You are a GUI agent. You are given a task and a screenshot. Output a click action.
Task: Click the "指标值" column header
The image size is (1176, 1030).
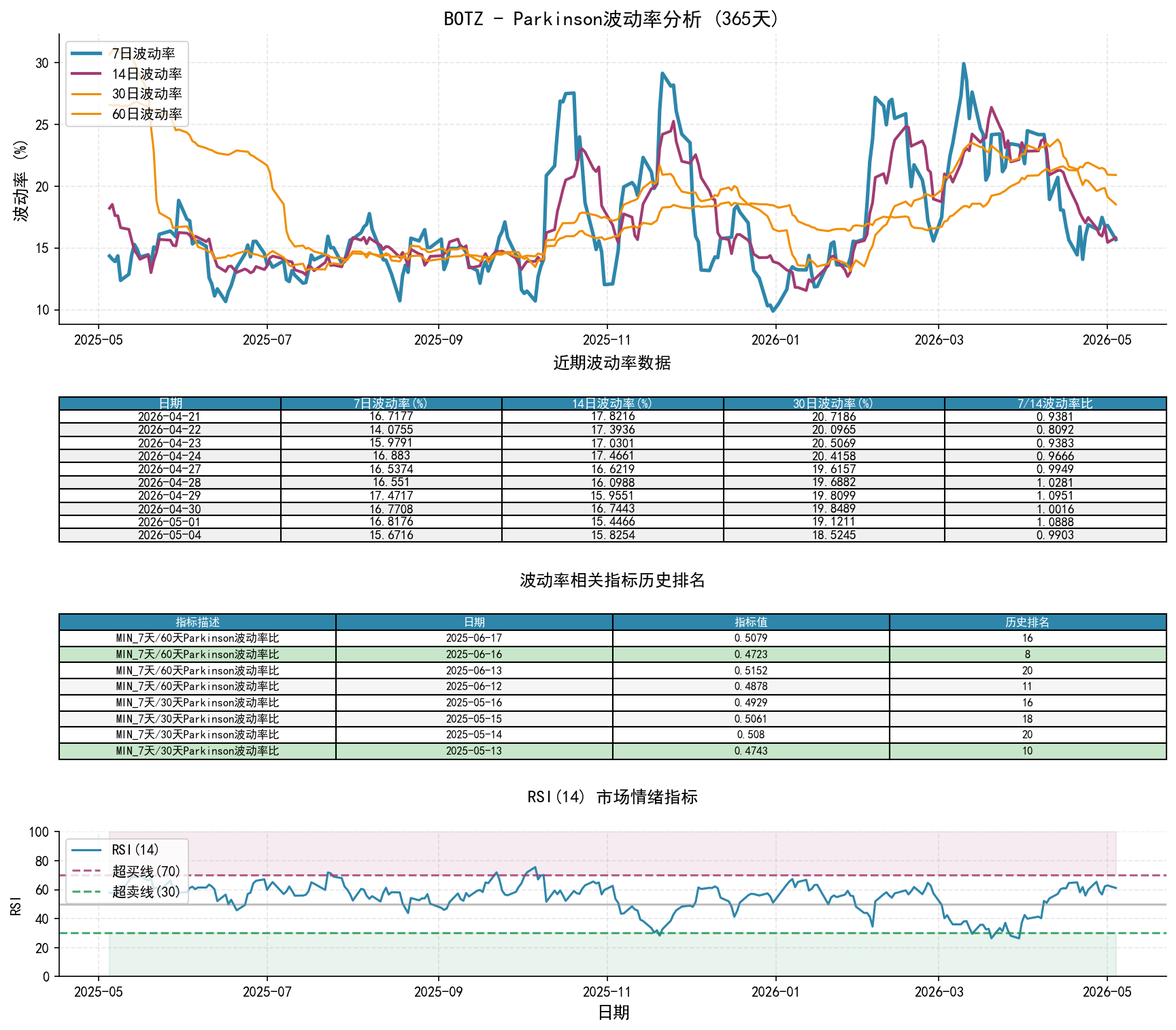(x=751, y=622)
